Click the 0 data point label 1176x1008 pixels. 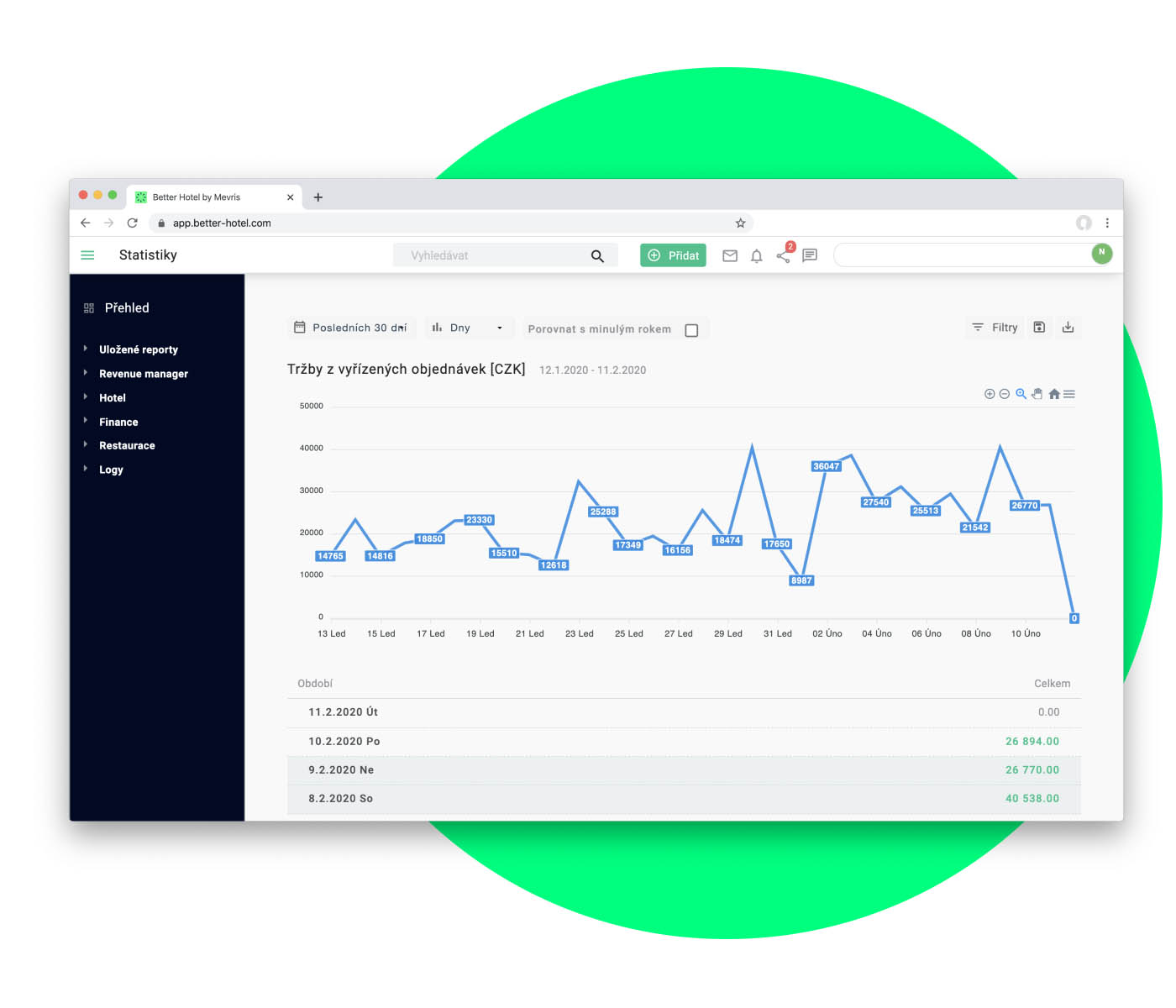click(x=1074, y=618)
